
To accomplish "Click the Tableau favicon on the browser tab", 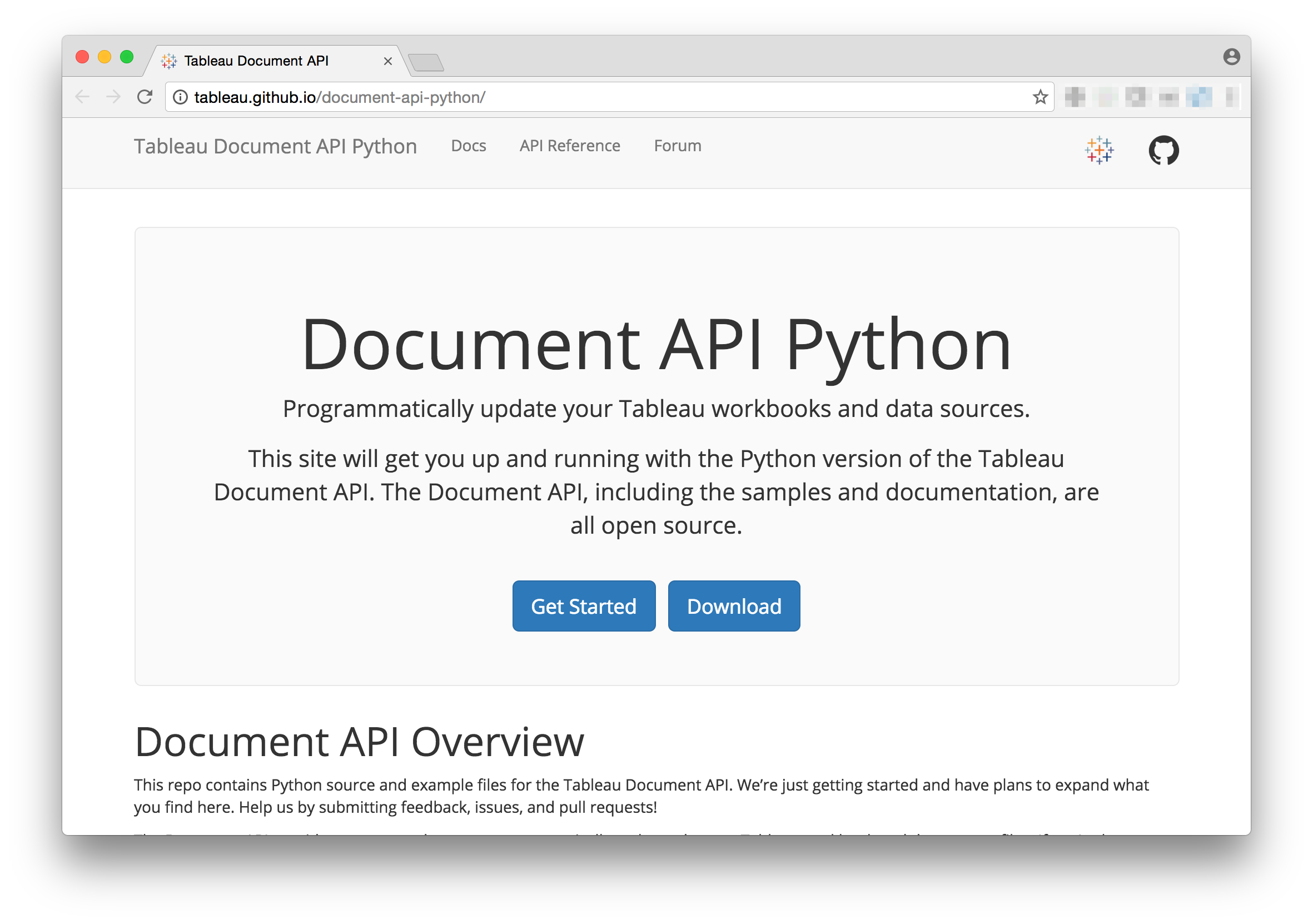I will click(x=168, y=61).
